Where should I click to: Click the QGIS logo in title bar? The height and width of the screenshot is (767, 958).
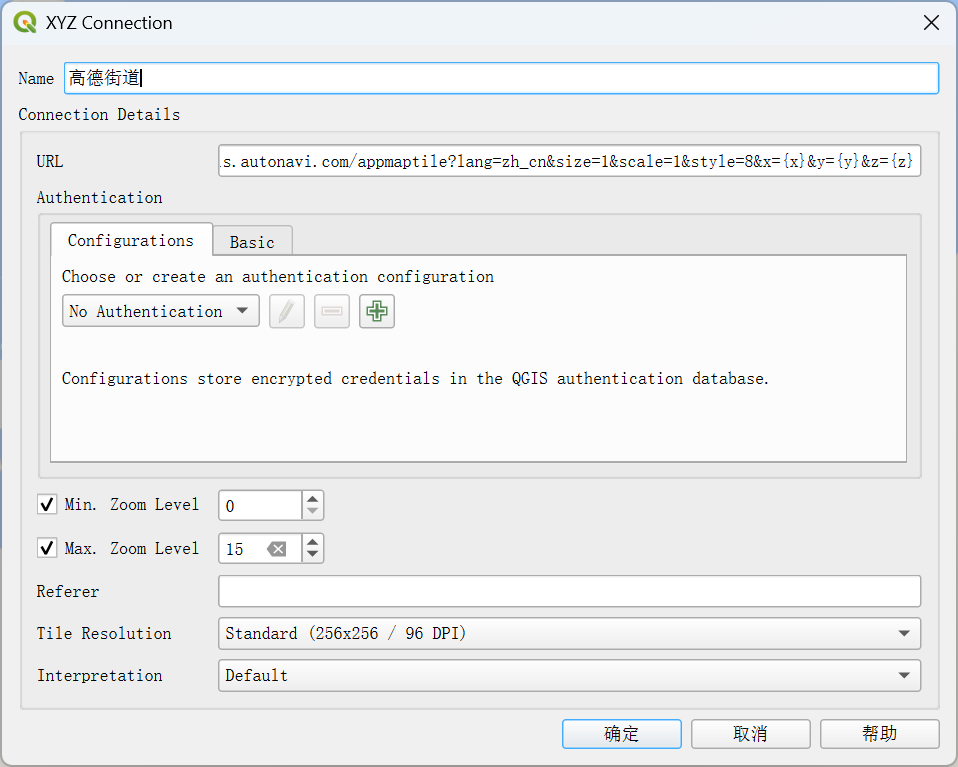point(25,23)
